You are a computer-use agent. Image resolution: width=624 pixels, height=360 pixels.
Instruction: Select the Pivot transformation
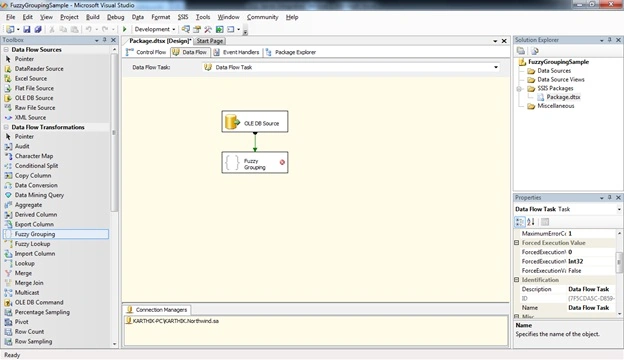pyautogui.click(x=21, y=322)
